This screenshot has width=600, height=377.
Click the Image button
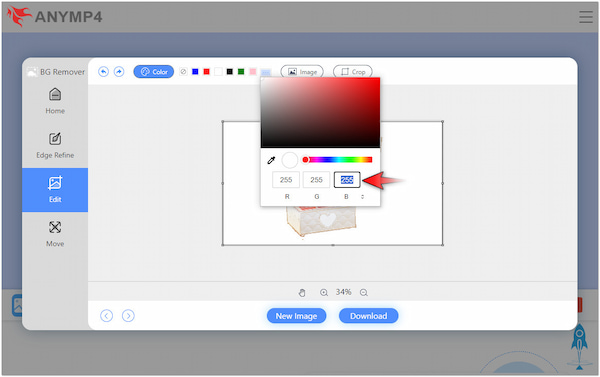(x=302, y=72)
